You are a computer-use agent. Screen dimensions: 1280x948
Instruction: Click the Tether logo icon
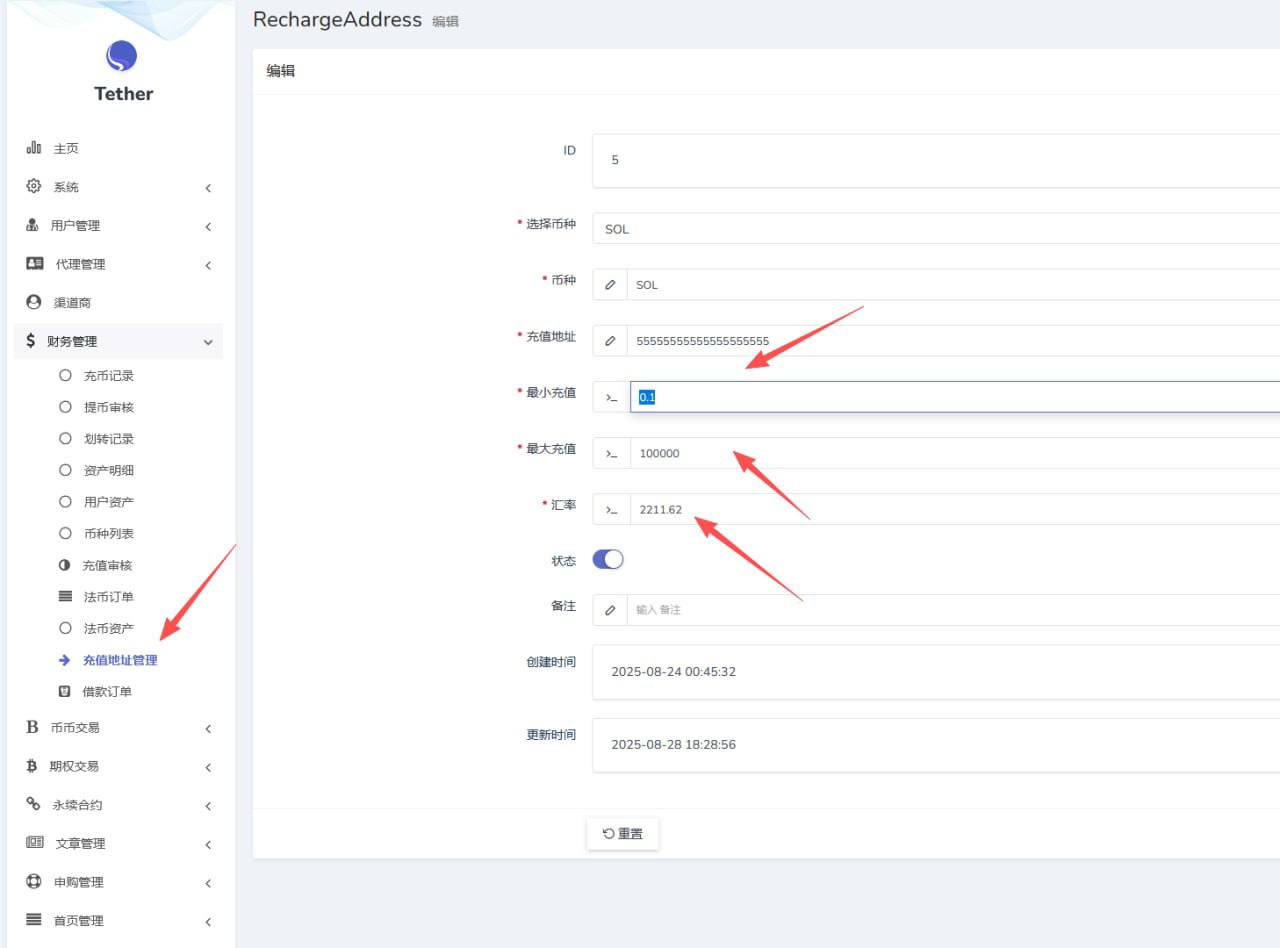point(121,56)
